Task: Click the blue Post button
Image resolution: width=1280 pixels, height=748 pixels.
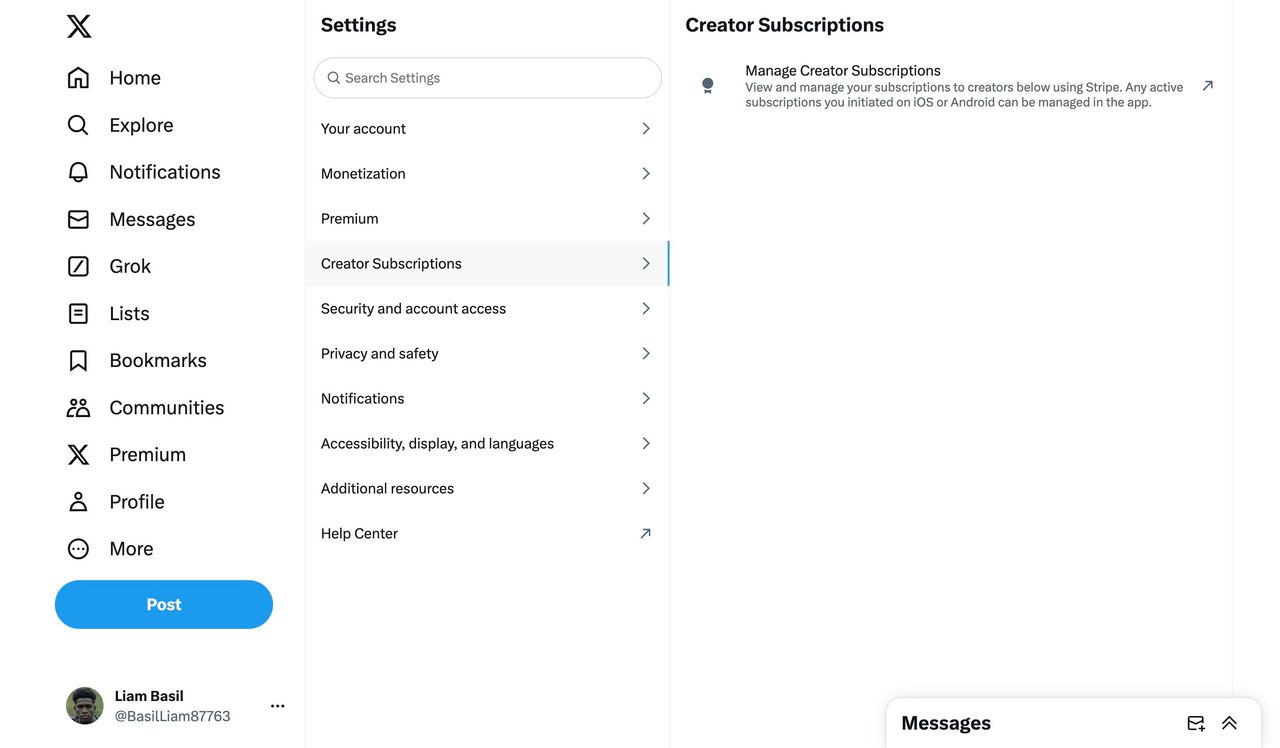Action: pos(164,605)
